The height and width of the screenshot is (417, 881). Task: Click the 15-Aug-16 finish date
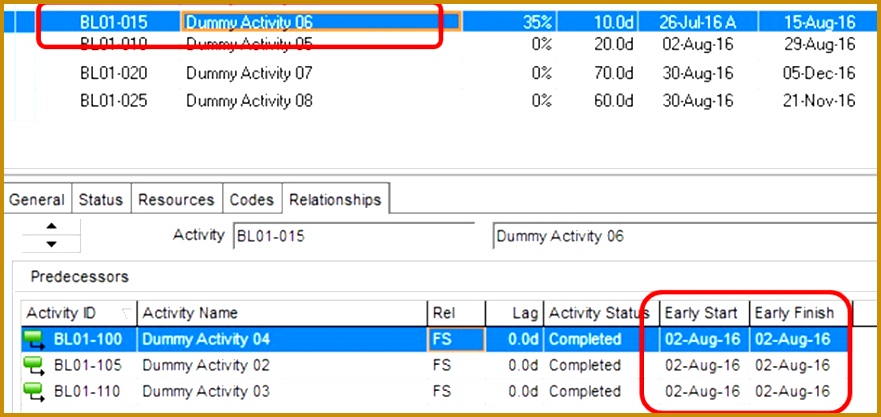820,22
